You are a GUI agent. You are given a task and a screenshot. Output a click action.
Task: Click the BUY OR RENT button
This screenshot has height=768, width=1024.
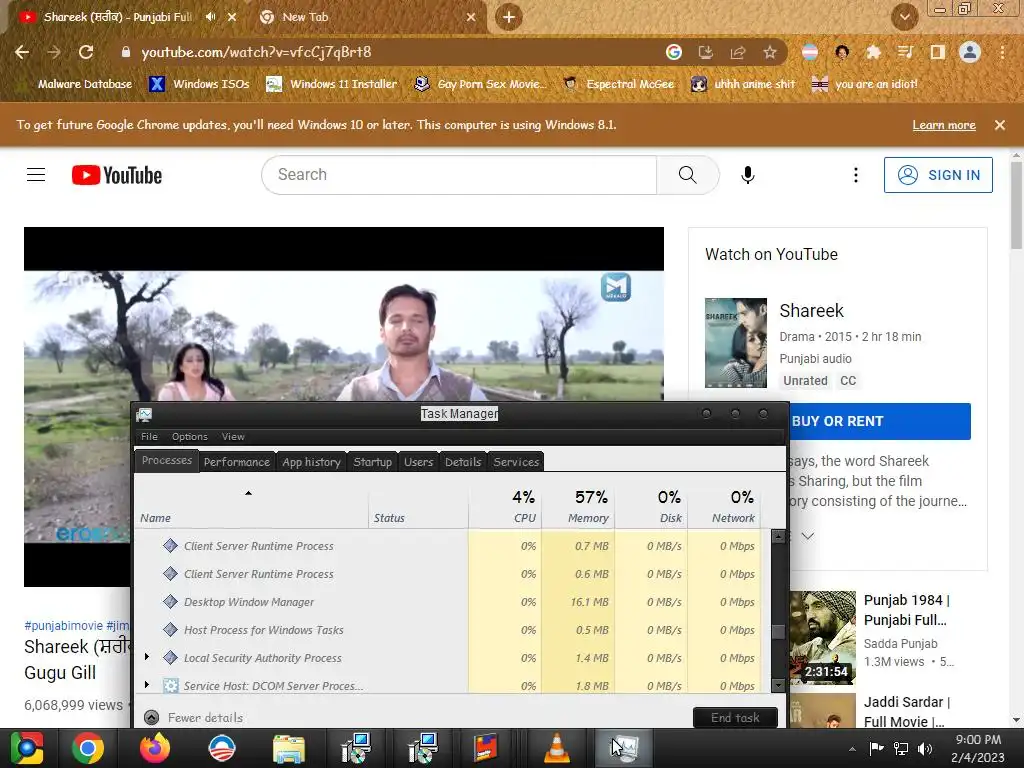coord(880,421)
